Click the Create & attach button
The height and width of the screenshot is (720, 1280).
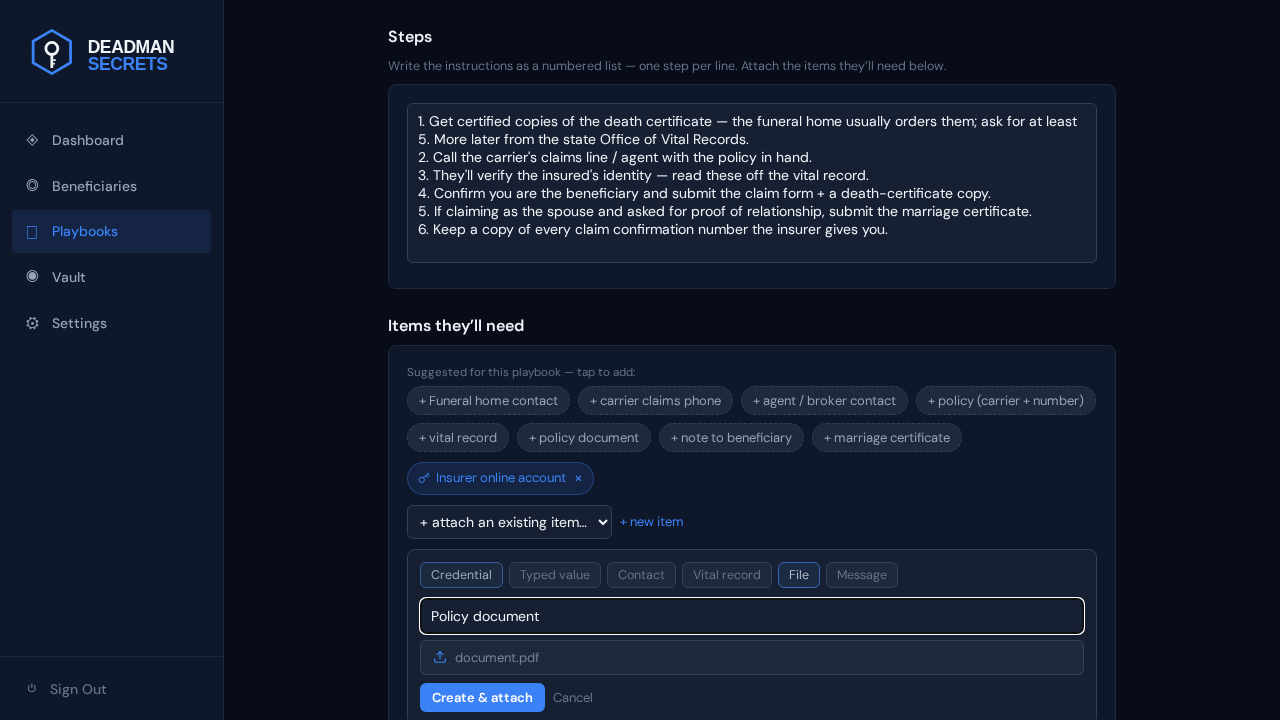pos(482,697)
